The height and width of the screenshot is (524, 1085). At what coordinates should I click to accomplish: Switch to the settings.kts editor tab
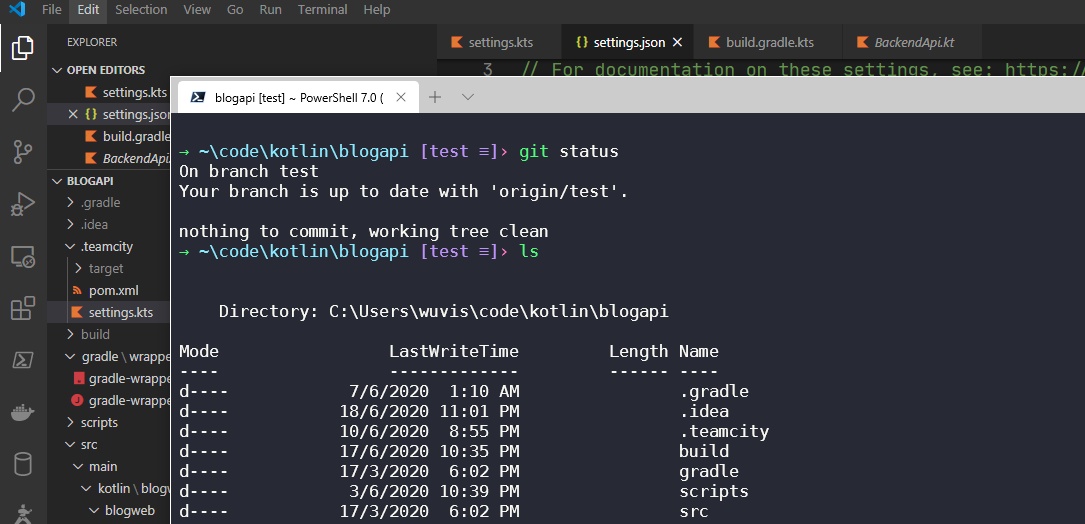point(499,42)
